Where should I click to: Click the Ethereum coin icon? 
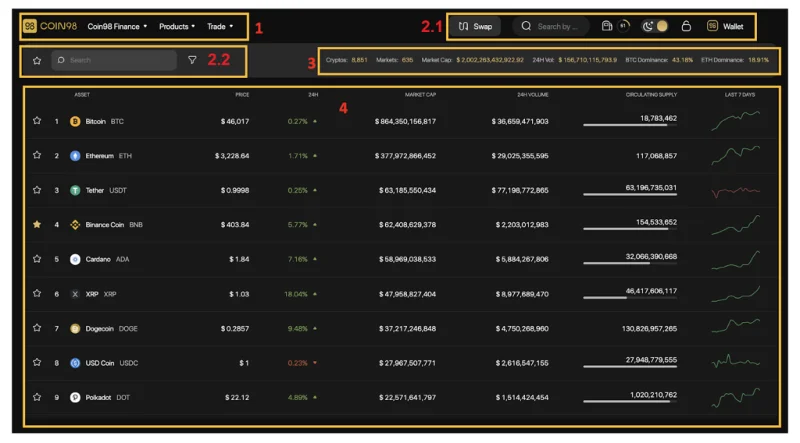click(x=75, y=156)
